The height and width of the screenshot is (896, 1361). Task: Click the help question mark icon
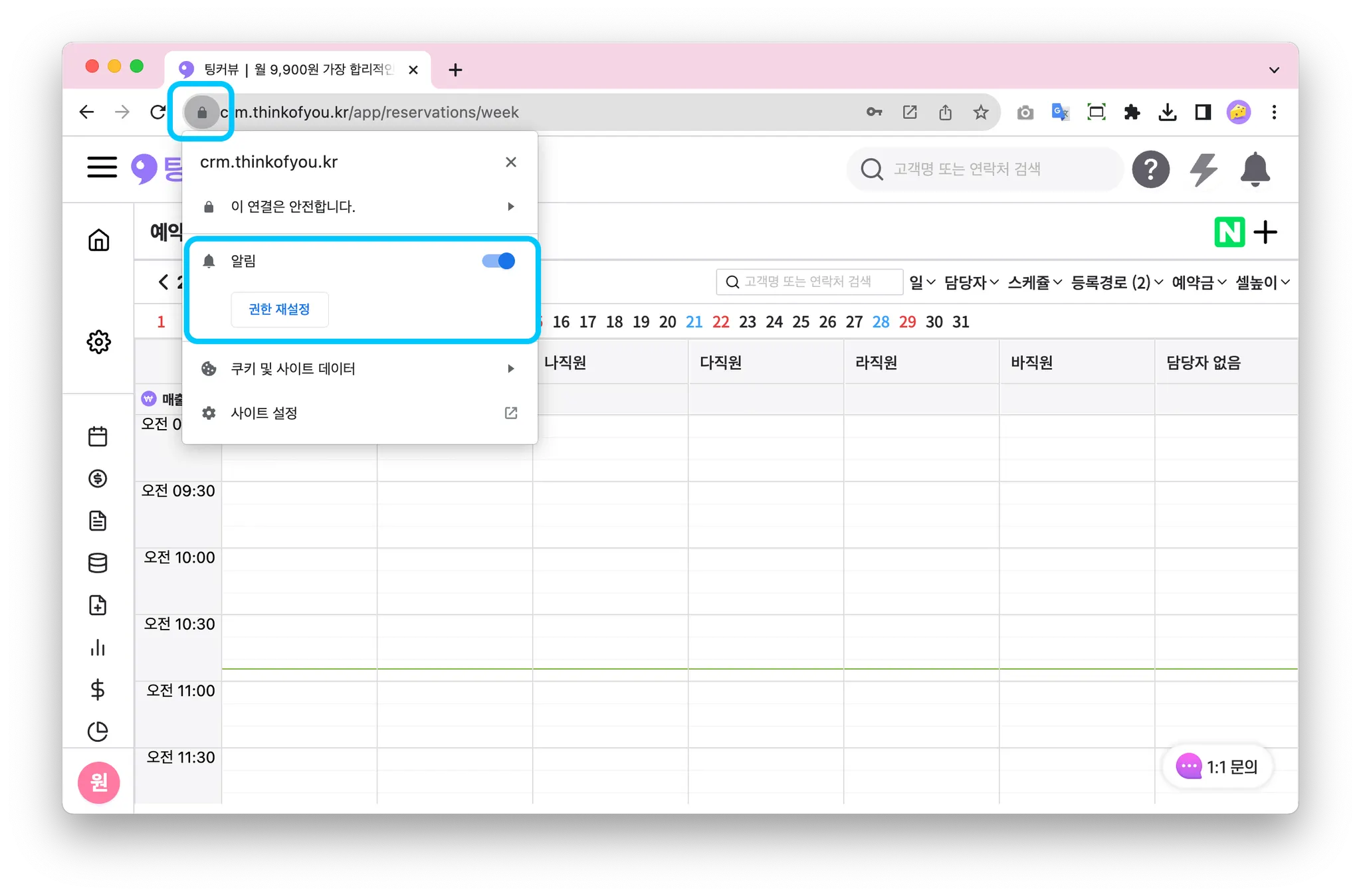pyautogui.click(x=1150, y=169)
